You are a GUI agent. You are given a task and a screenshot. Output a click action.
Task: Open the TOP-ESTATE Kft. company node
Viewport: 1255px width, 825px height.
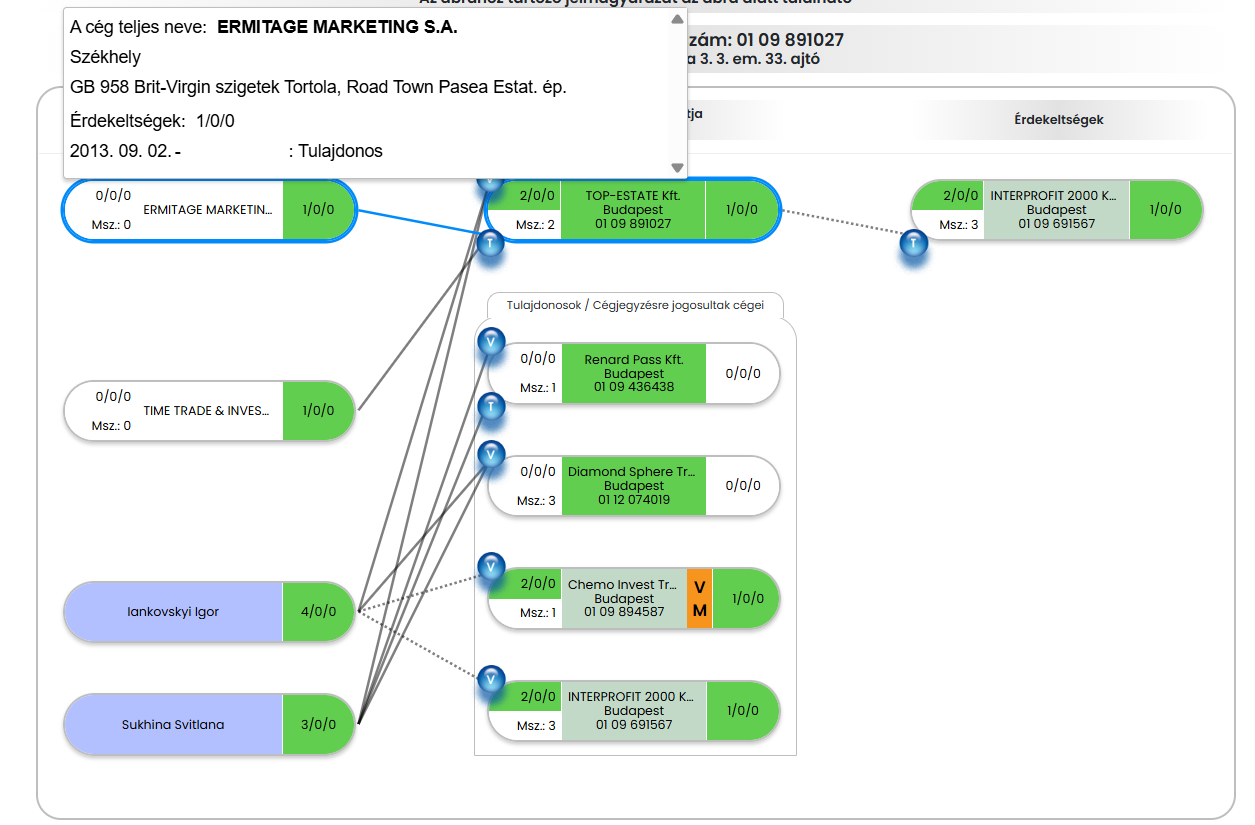(632, 210)
